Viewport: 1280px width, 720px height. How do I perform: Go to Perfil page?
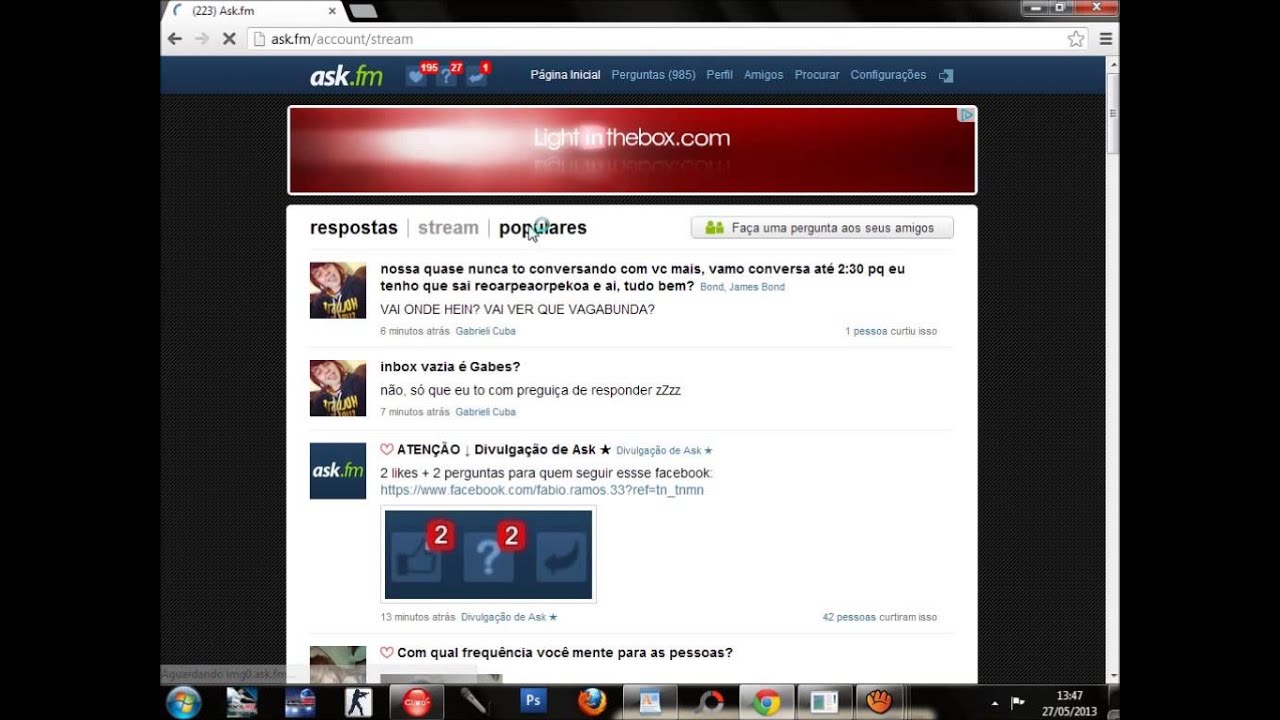[719, 75]
